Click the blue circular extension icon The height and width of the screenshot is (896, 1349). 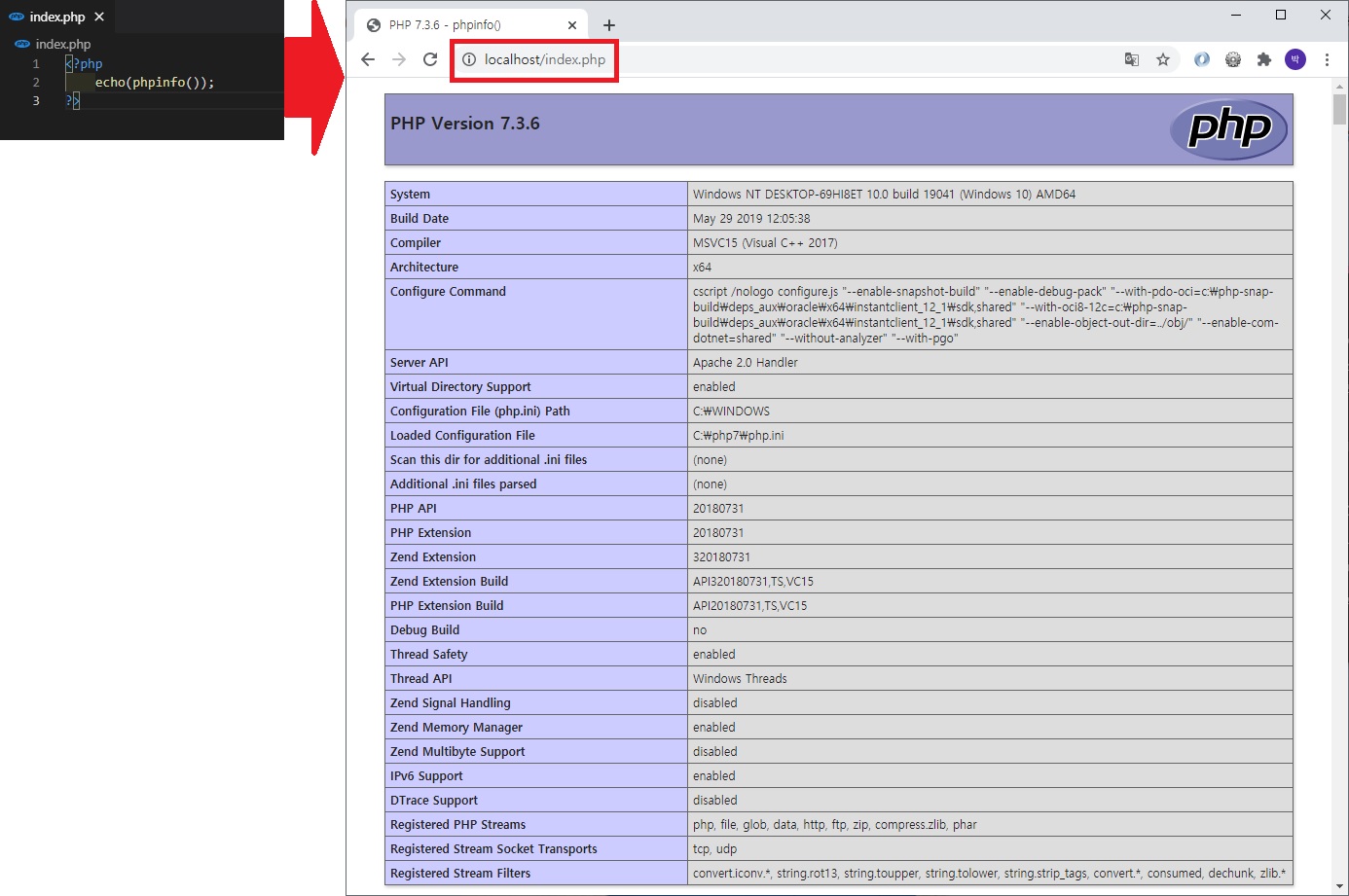pyautogui.click(x=1202, y=59)
